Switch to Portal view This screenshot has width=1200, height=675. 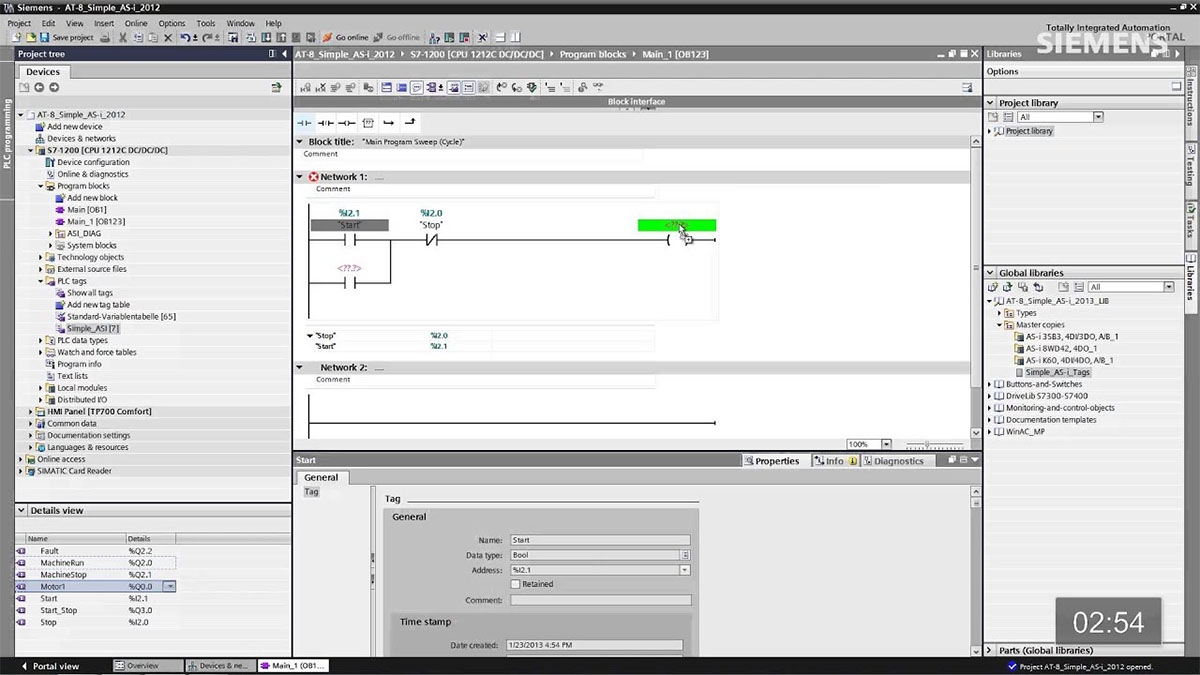point(49,666)
